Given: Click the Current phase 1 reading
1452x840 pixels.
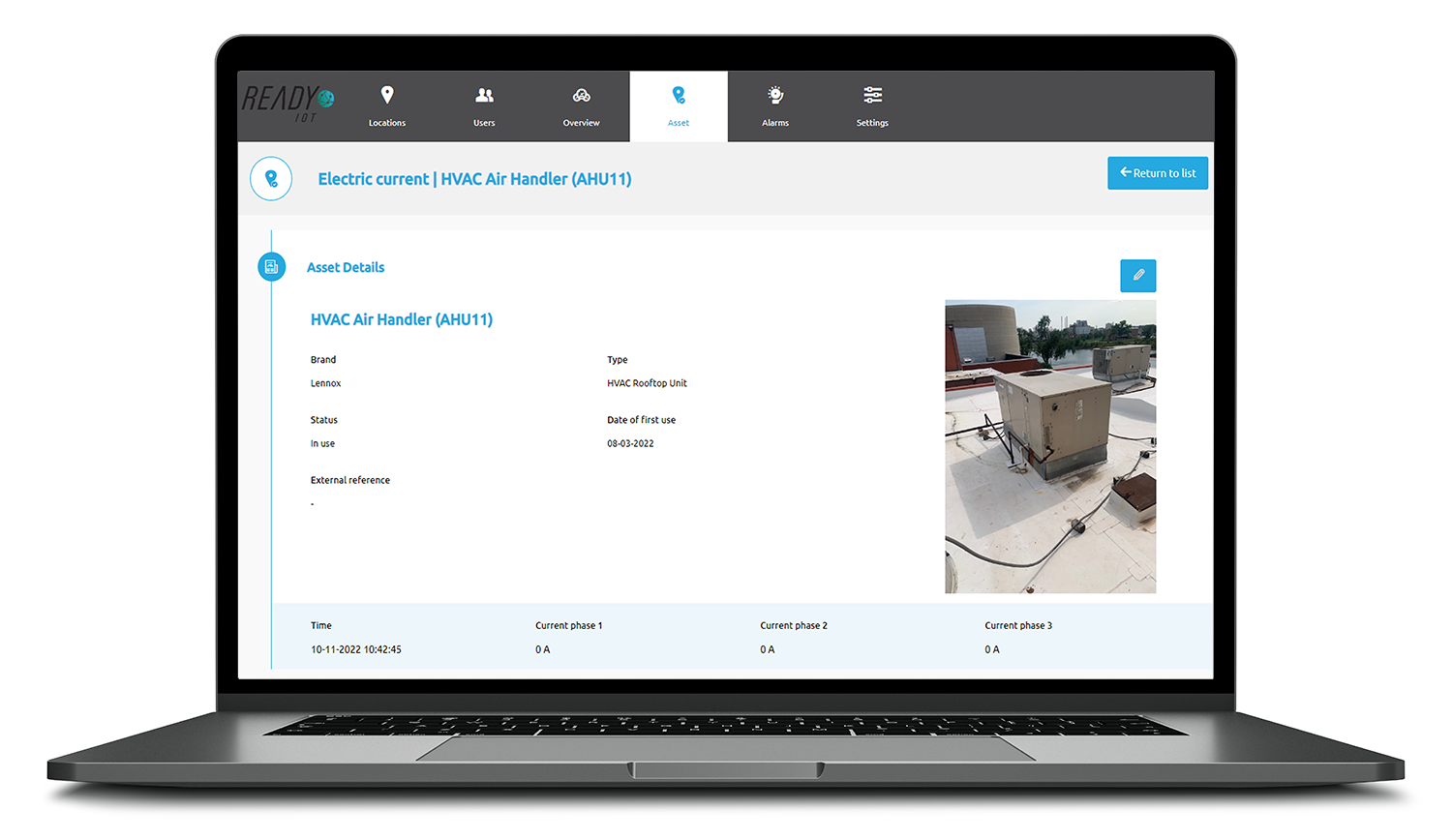Looking at the screenshot, I should coord(542,649).
